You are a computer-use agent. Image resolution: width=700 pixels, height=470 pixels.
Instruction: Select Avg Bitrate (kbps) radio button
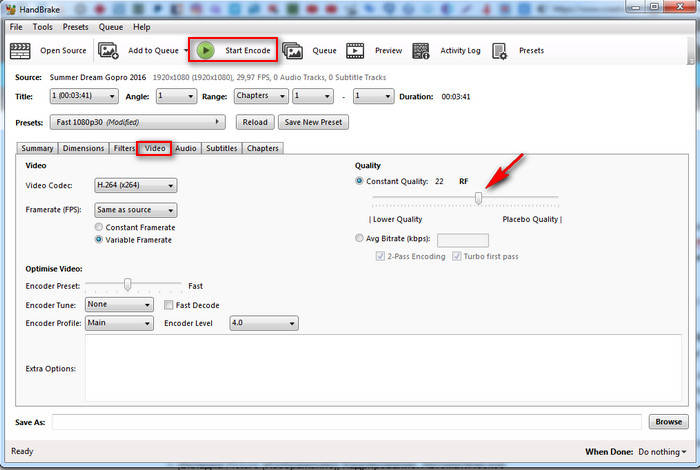point(359,238)
